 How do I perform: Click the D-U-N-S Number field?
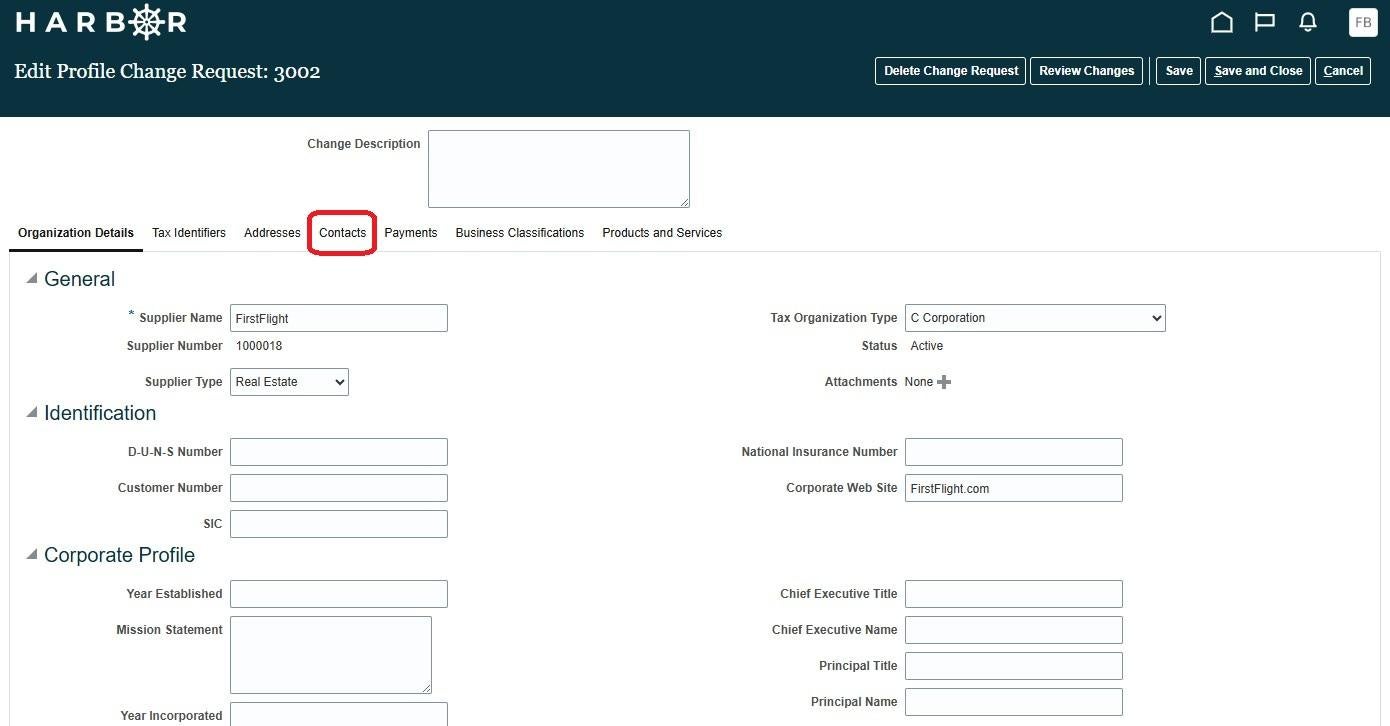pos(339,452)
